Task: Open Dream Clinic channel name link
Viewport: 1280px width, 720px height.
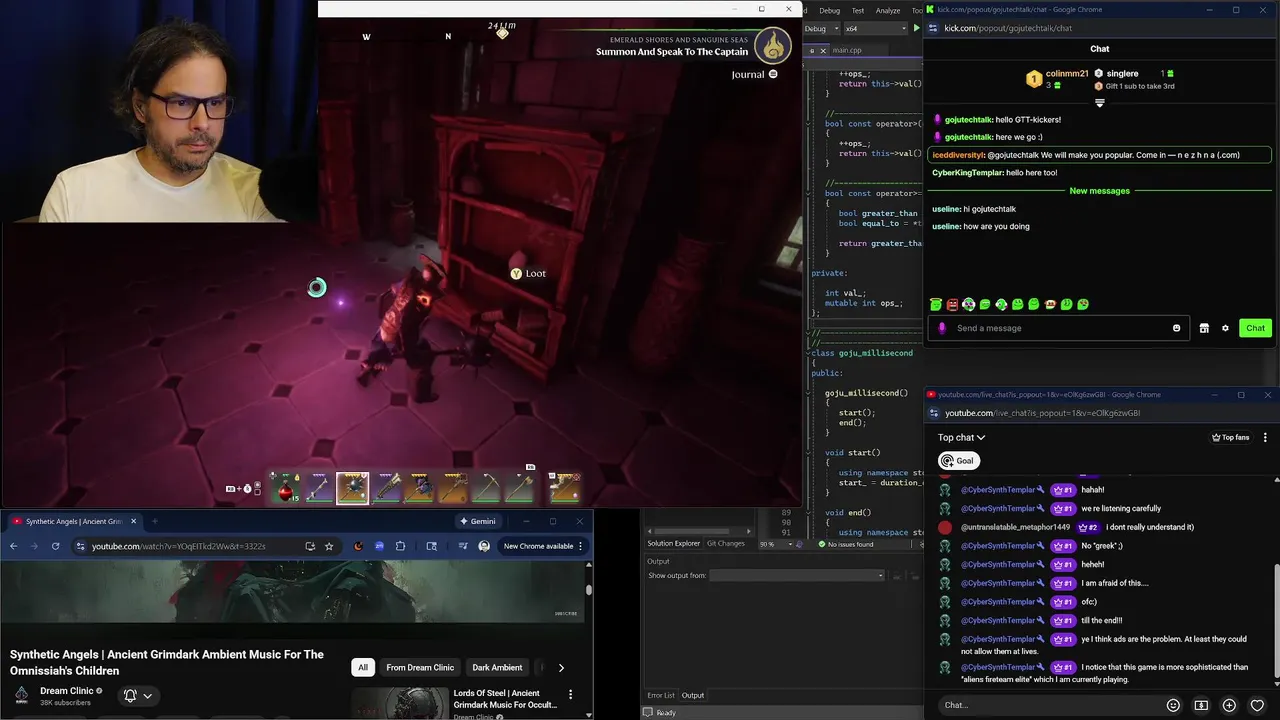Action: click(x=67, y=691)
